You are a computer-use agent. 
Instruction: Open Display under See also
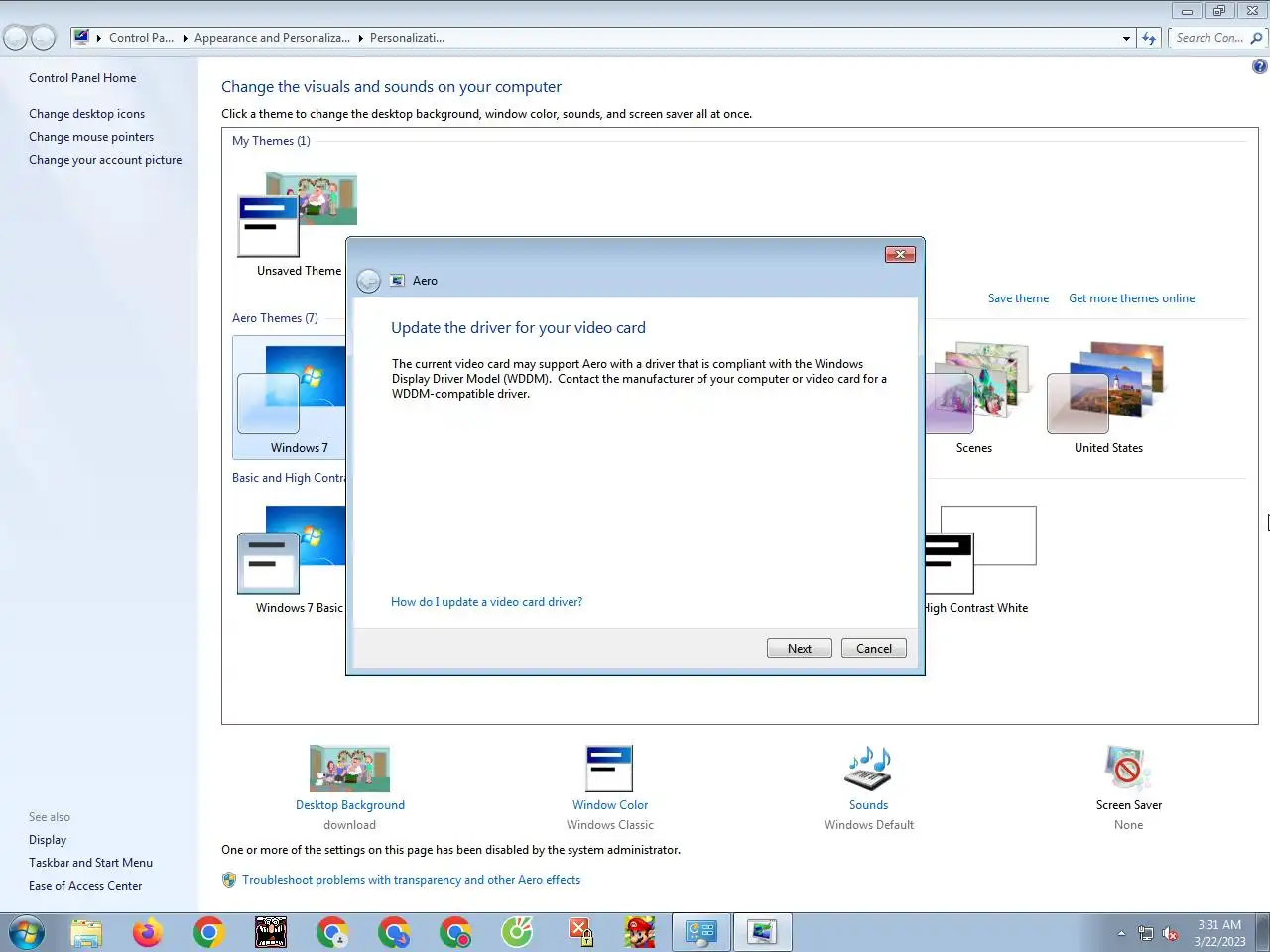click(x=48, y=840)
